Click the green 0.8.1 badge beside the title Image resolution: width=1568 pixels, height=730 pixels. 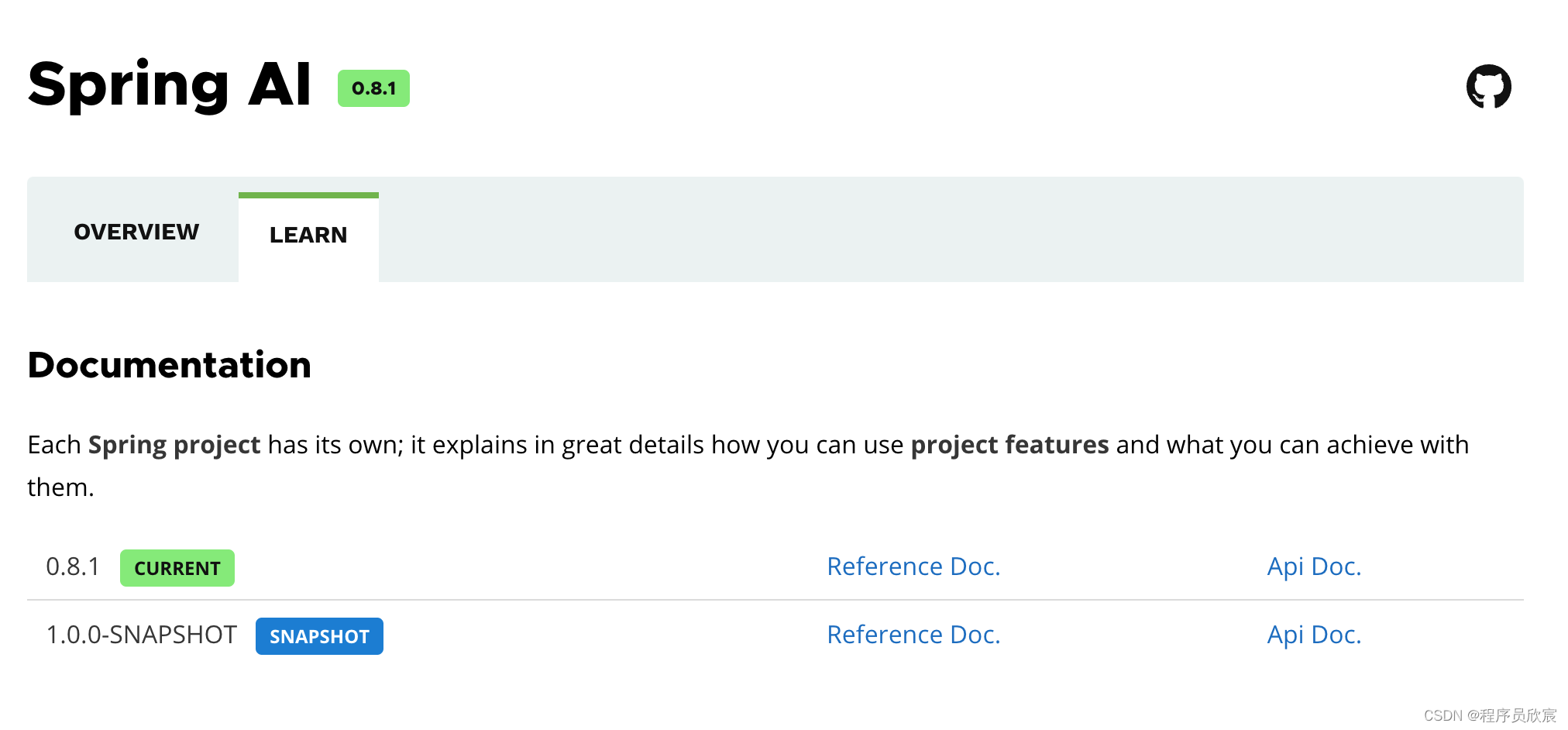(373, 88)
